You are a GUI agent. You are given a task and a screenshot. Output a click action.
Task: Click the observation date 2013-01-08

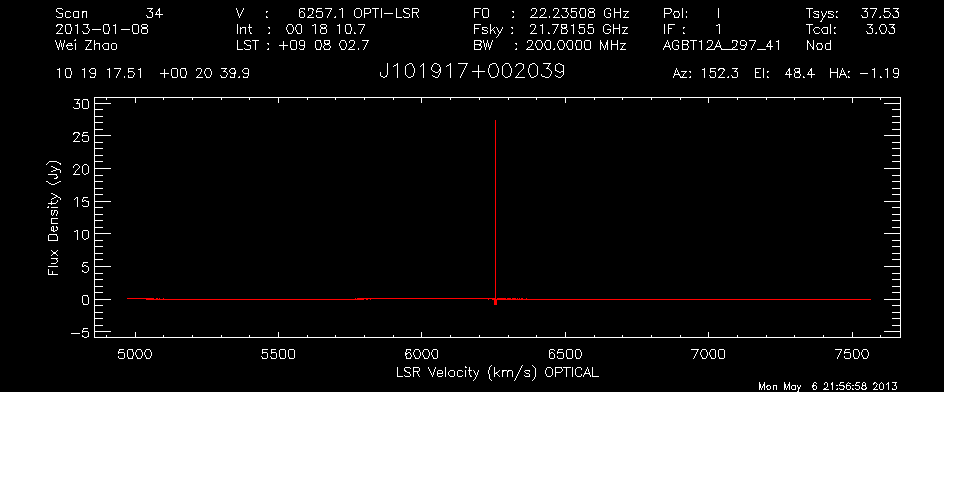(x=102, y=29)
